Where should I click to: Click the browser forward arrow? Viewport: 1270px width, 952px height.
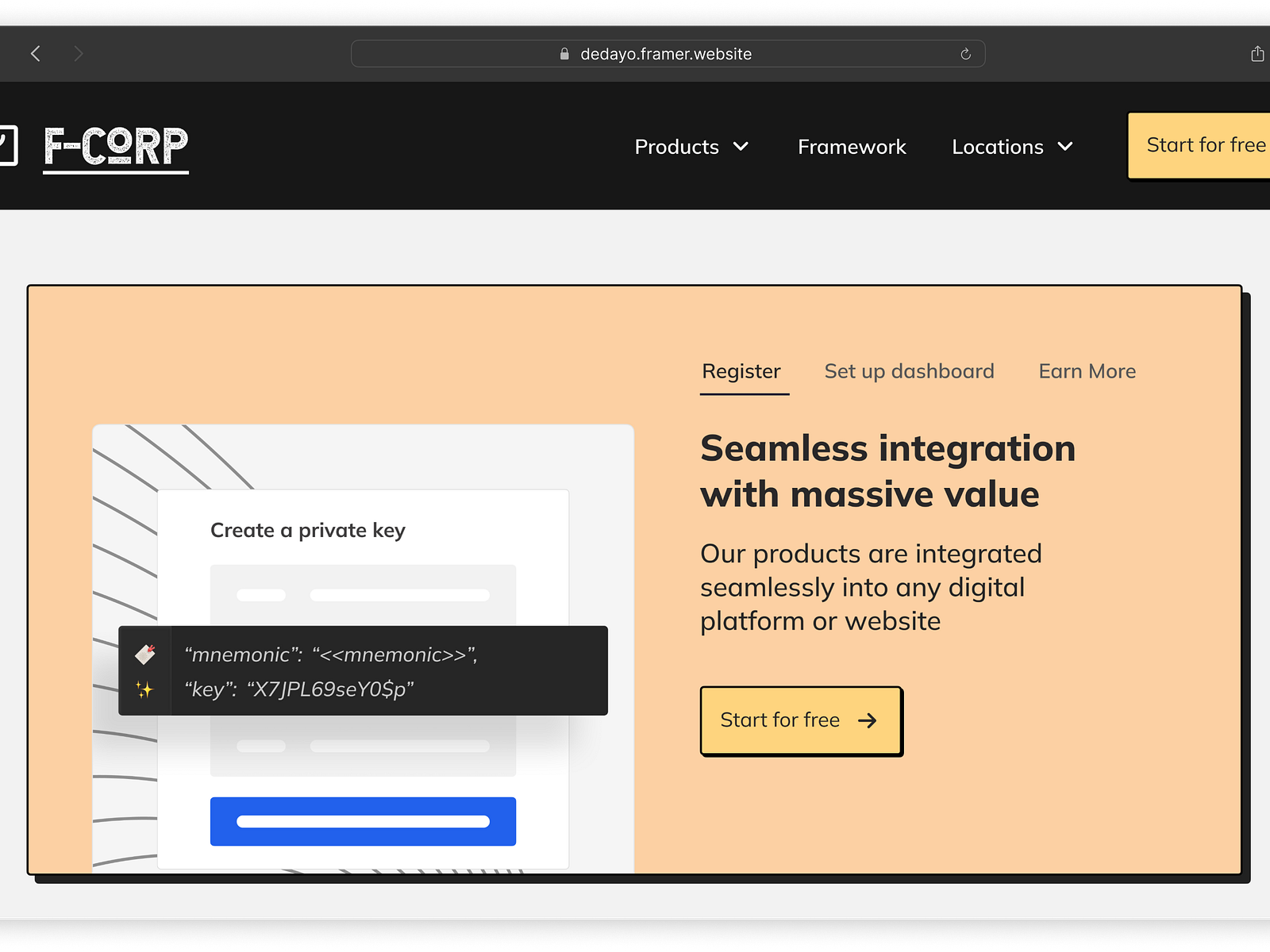[78, 54]
